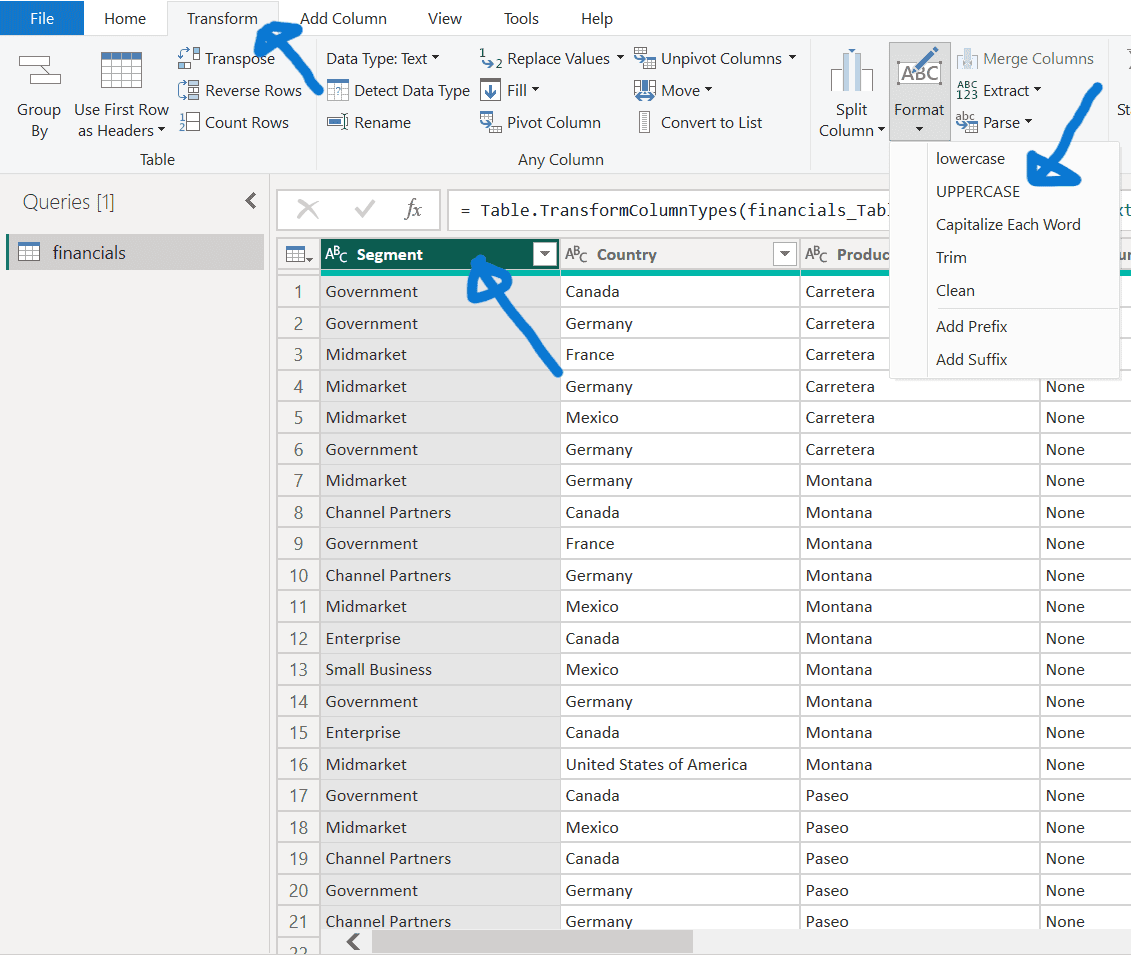Open the Tools menu

(521, 18)
